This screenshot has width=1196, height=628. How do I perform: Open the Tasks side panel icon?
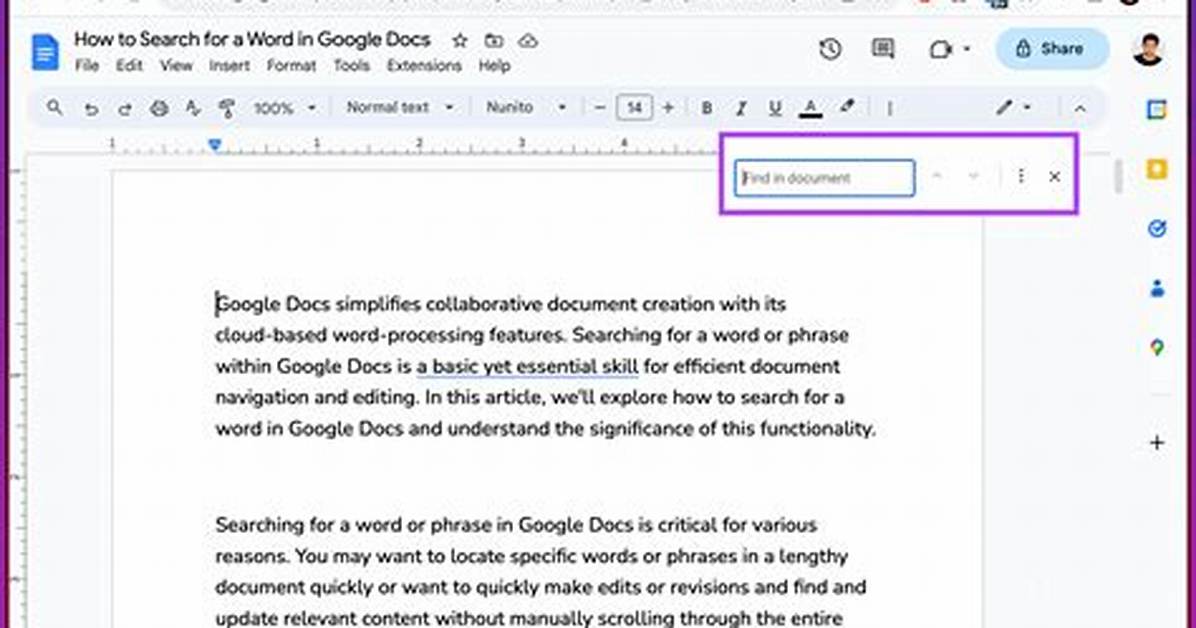(x=1157, y=228)
